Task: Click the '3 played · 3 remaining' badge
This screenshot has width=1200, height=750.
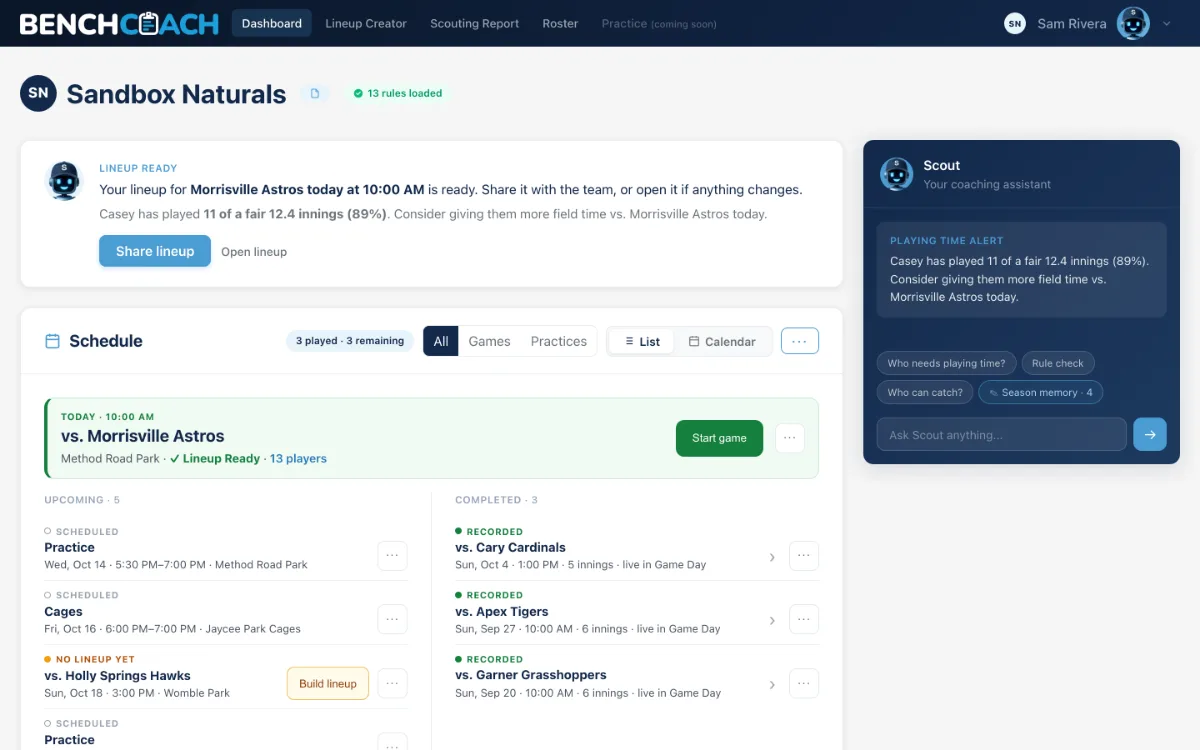Action: pos(350,341)
